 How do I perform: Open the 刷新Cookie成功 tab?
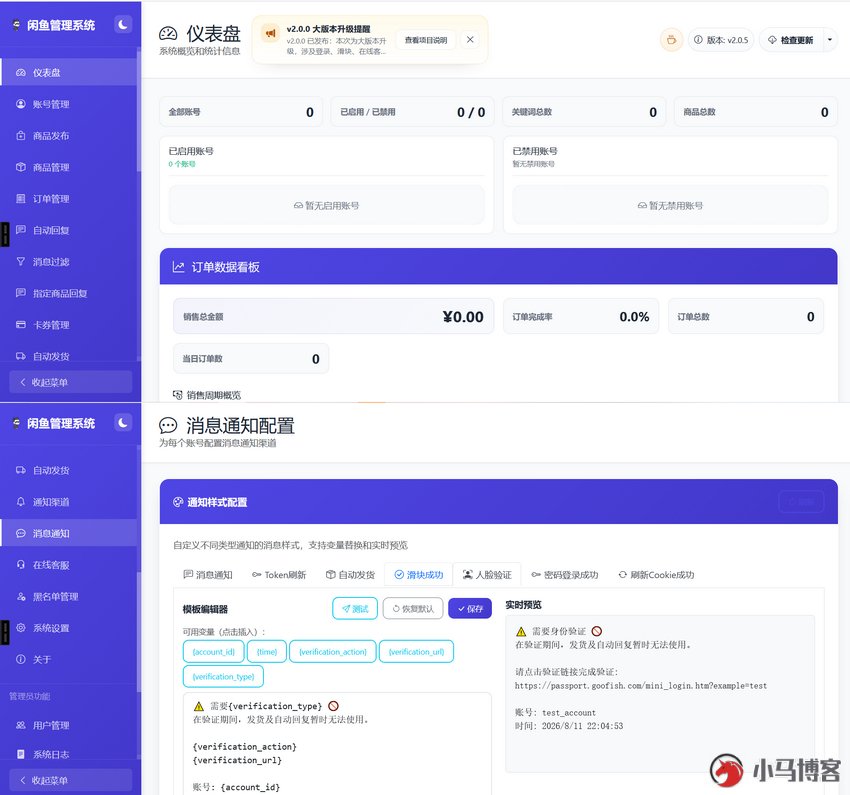656,574
